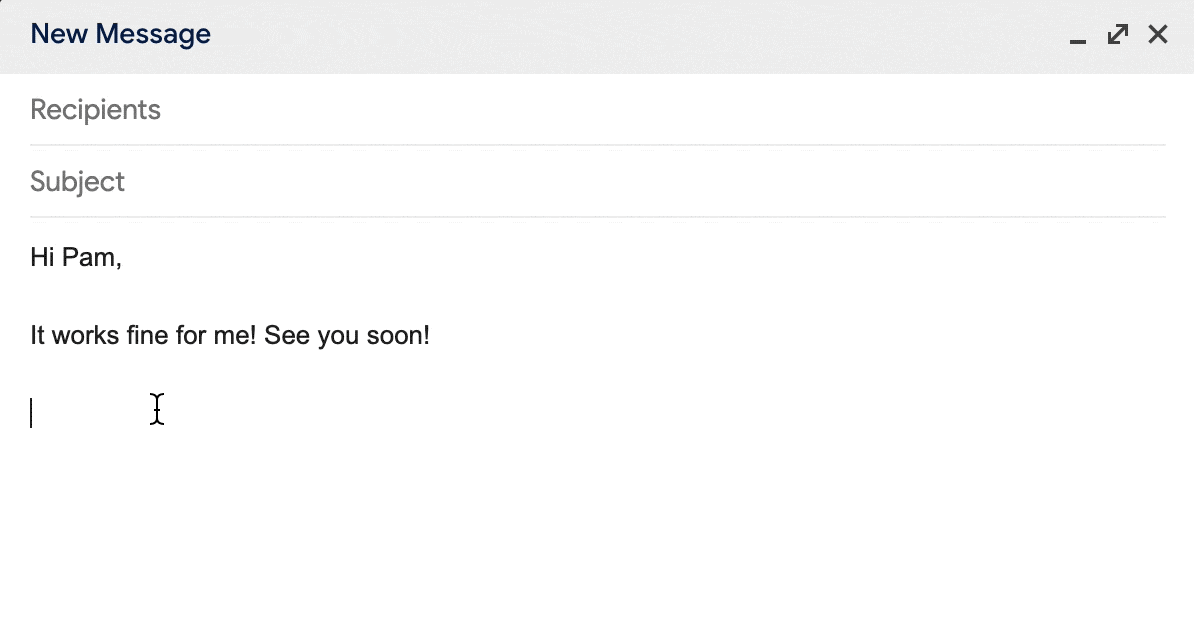Click the word "See" in the body
The width and height of the screenshot is (1194, 624).
tap(287, 335)
